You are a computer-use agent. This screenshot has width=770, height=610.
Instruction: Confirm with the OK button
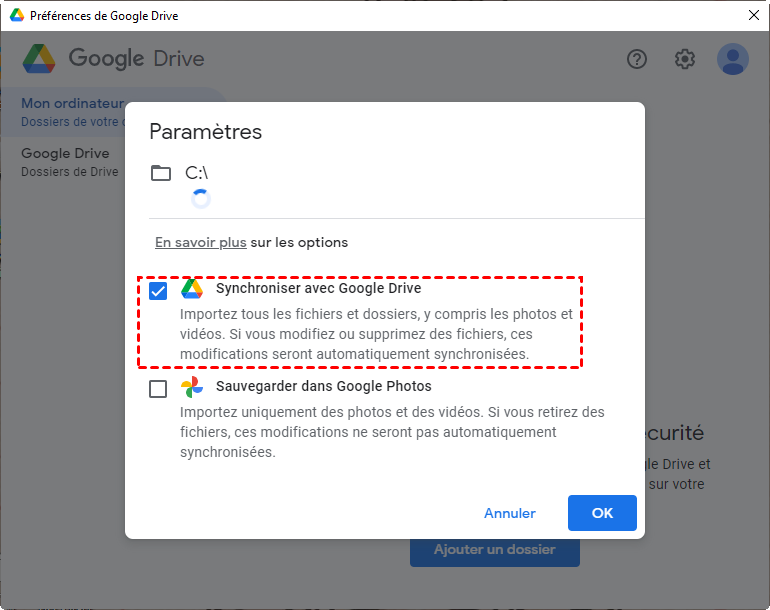[602, 513]
